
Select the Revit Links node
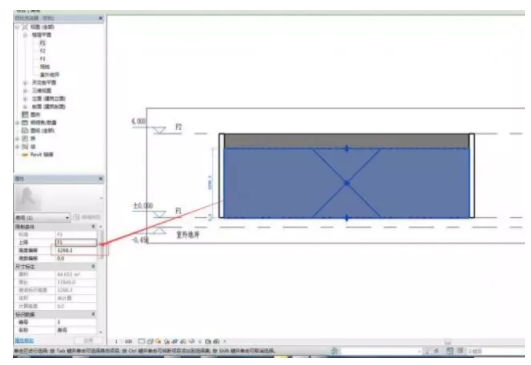tap(42, 155)
